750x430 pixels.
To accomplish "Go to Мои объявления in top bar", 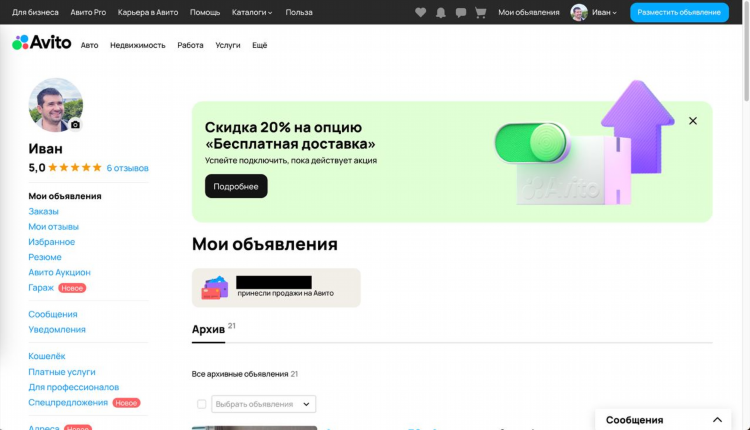I will 529,12.
